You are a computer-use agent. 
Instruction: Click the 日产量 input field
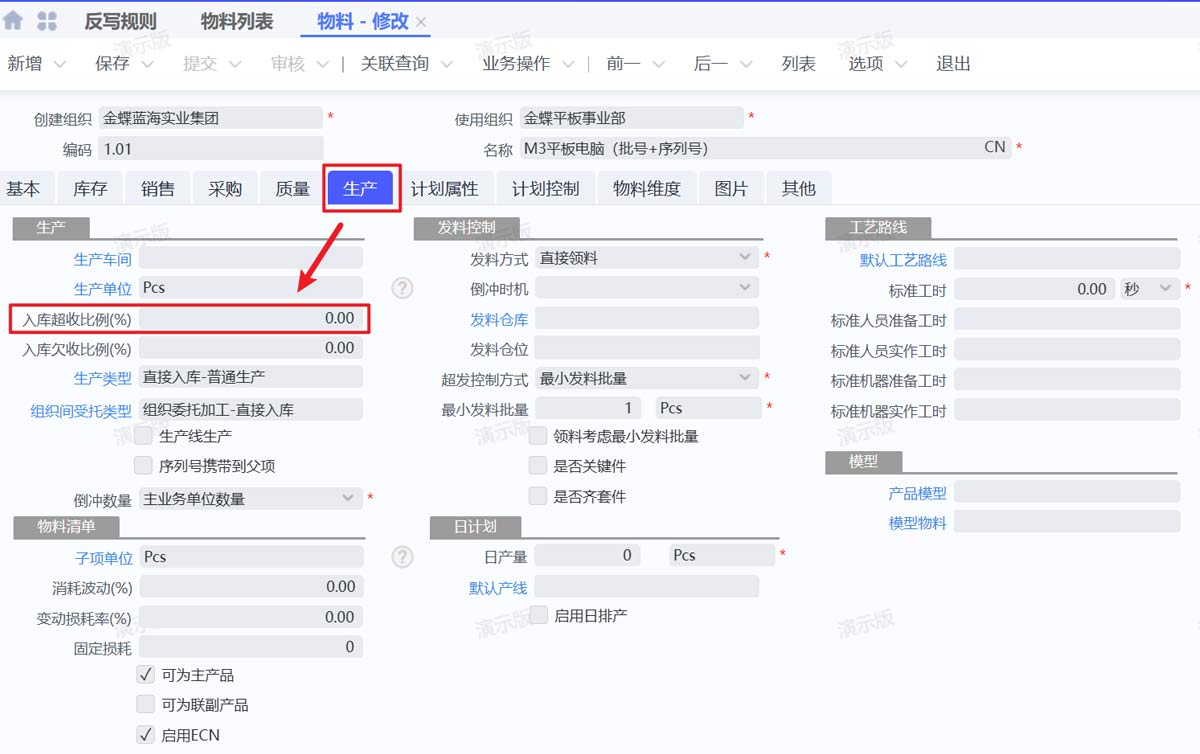pos(587,554)
